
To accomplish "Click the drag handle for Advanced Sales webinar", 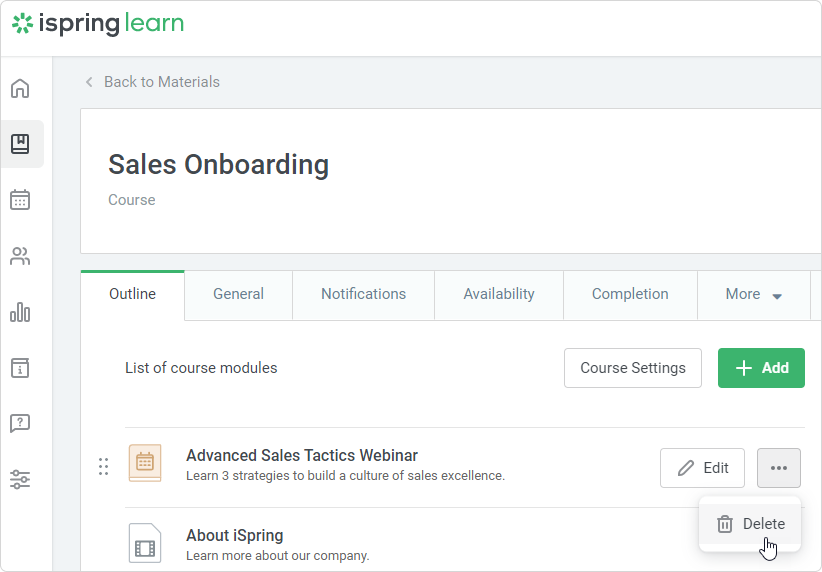I will 103,467.
